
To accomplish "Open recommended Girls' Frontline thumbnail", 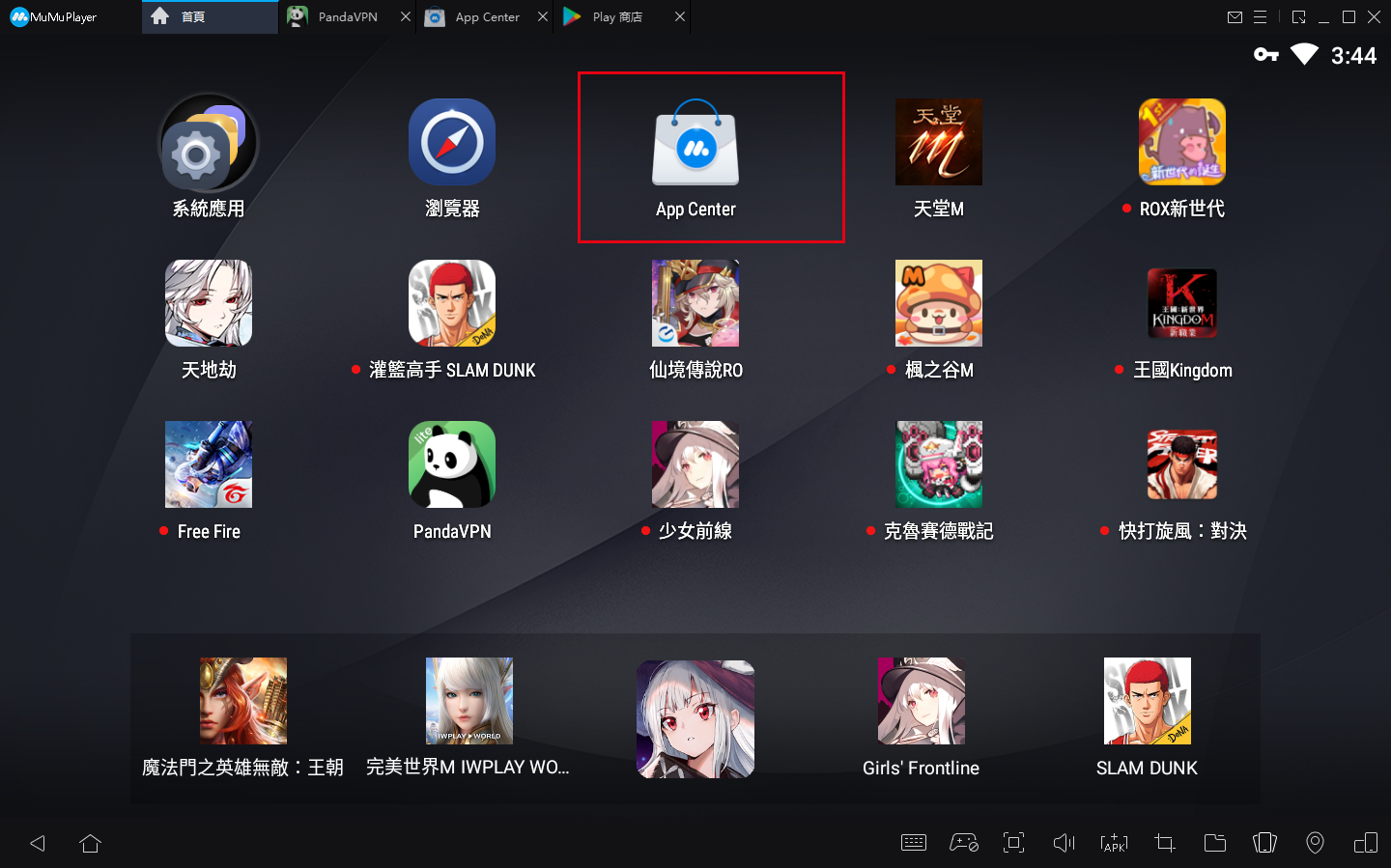I will tap(922, 701).
